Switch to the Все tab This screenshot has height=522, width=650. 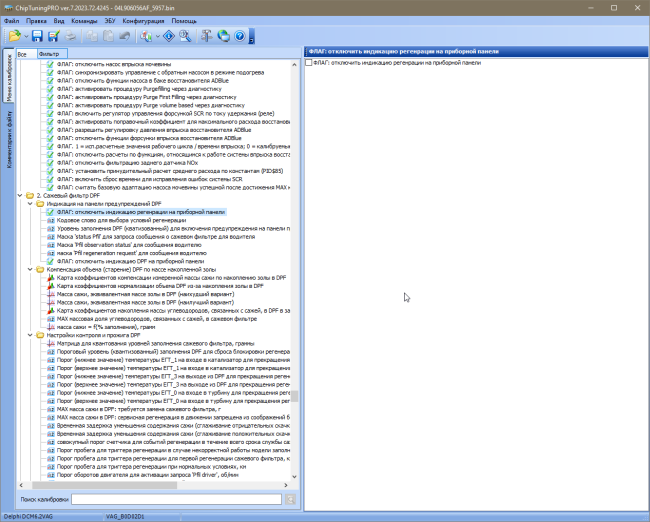(x=26, y=54)
